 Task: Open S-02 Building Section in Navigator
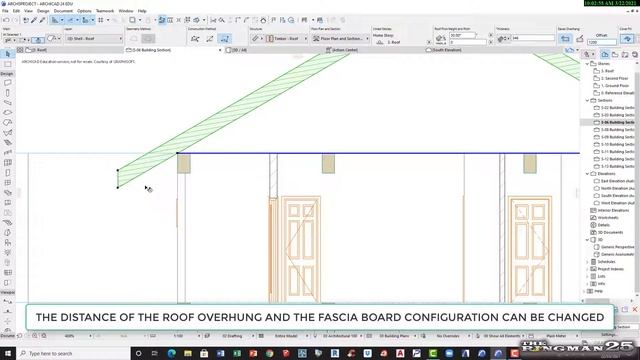click(x=614, y=108)
